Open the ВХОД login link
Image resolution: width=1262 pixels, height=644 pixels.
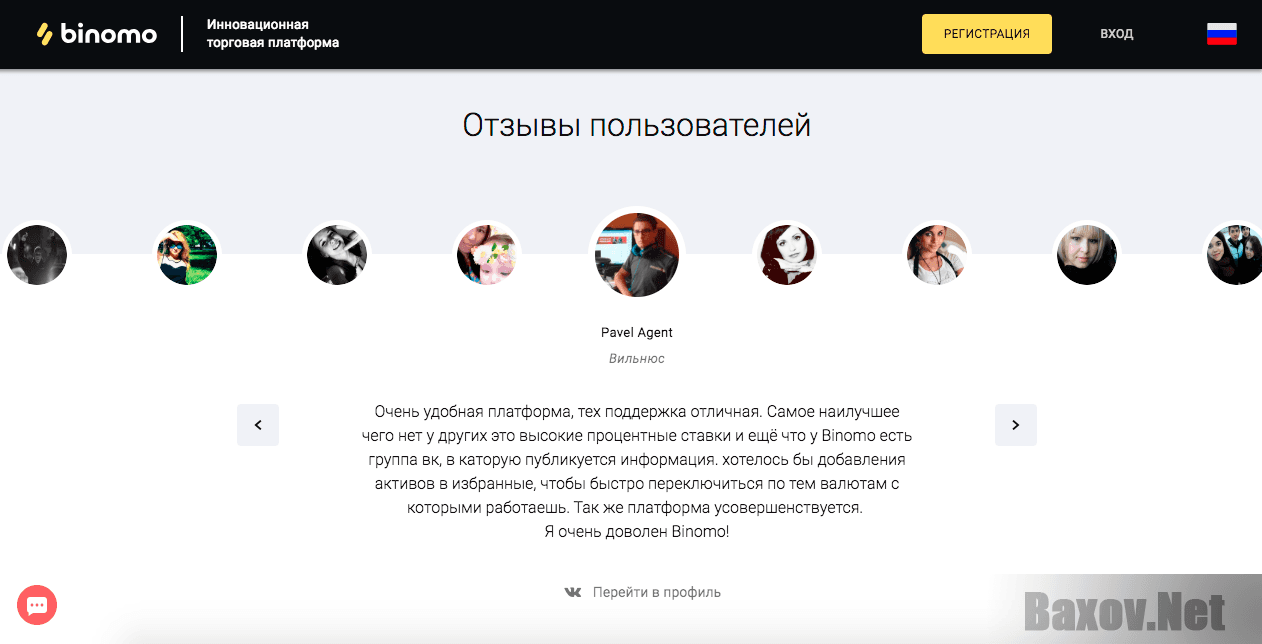click(x=1117, y=34)
